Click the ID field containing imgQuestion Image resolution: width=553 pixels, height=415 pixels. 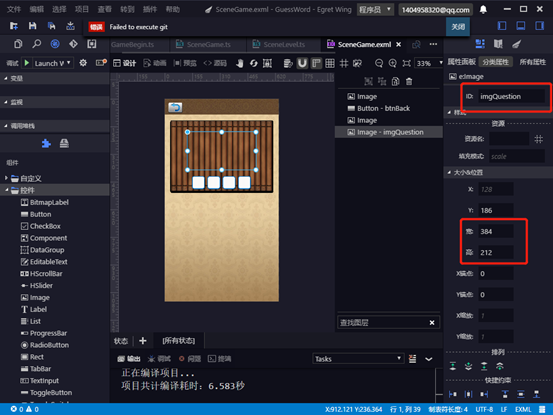(x=511, y=96)
